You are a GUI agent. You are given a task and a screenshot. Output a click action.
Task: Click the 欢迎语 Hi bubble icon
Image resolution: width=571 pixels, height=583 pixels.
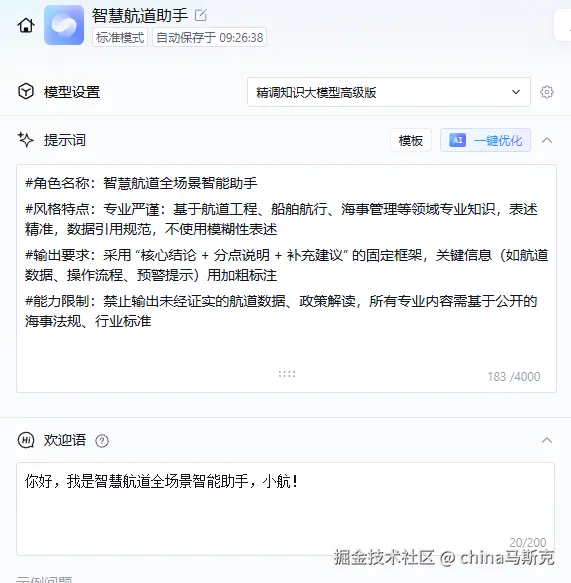[26, 440]
